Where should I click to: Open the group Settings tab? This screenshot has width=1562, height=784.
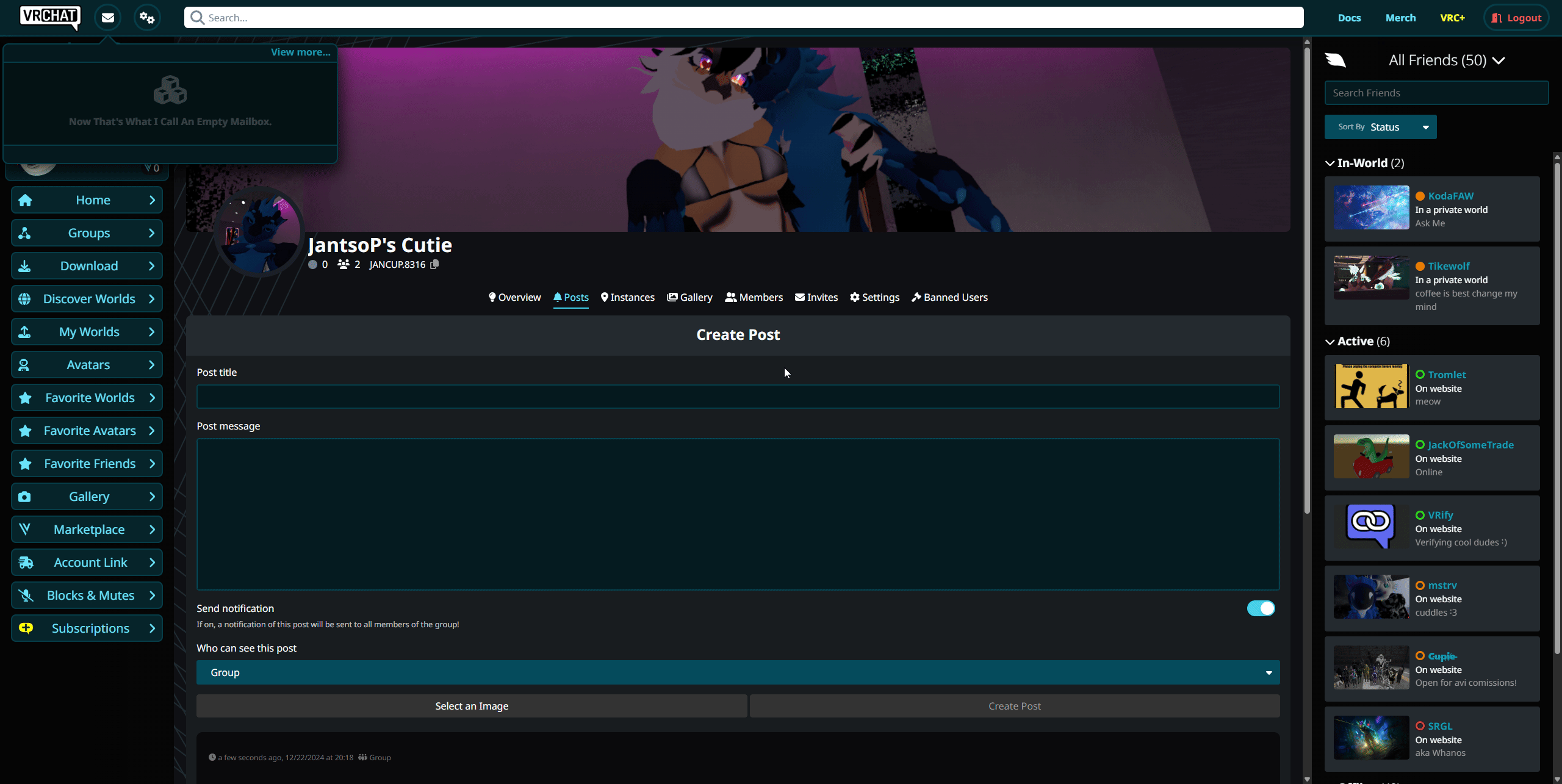(874, 297)
